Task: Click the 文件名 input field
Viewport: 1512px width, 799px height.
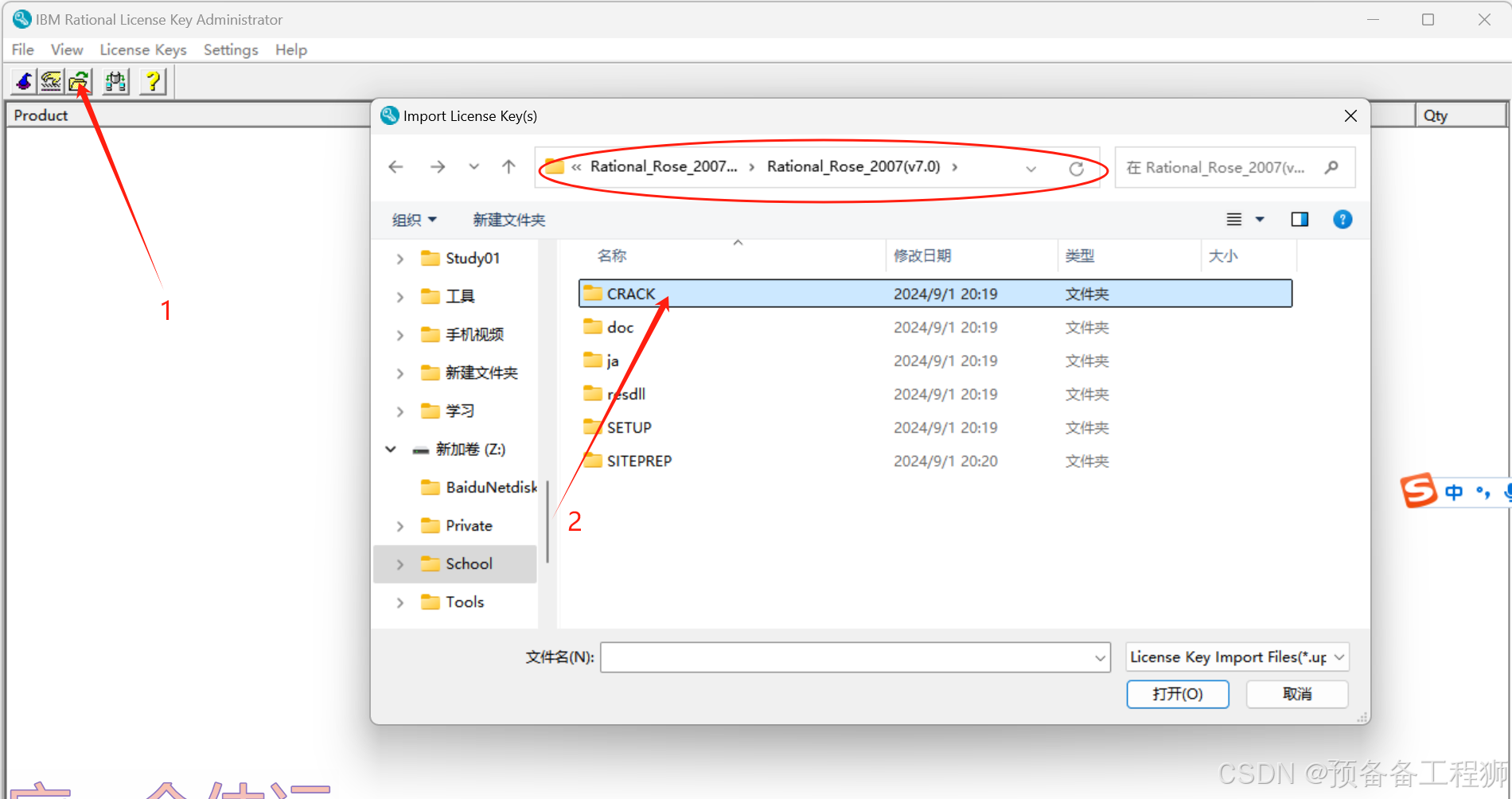Action: coord(847,657)
